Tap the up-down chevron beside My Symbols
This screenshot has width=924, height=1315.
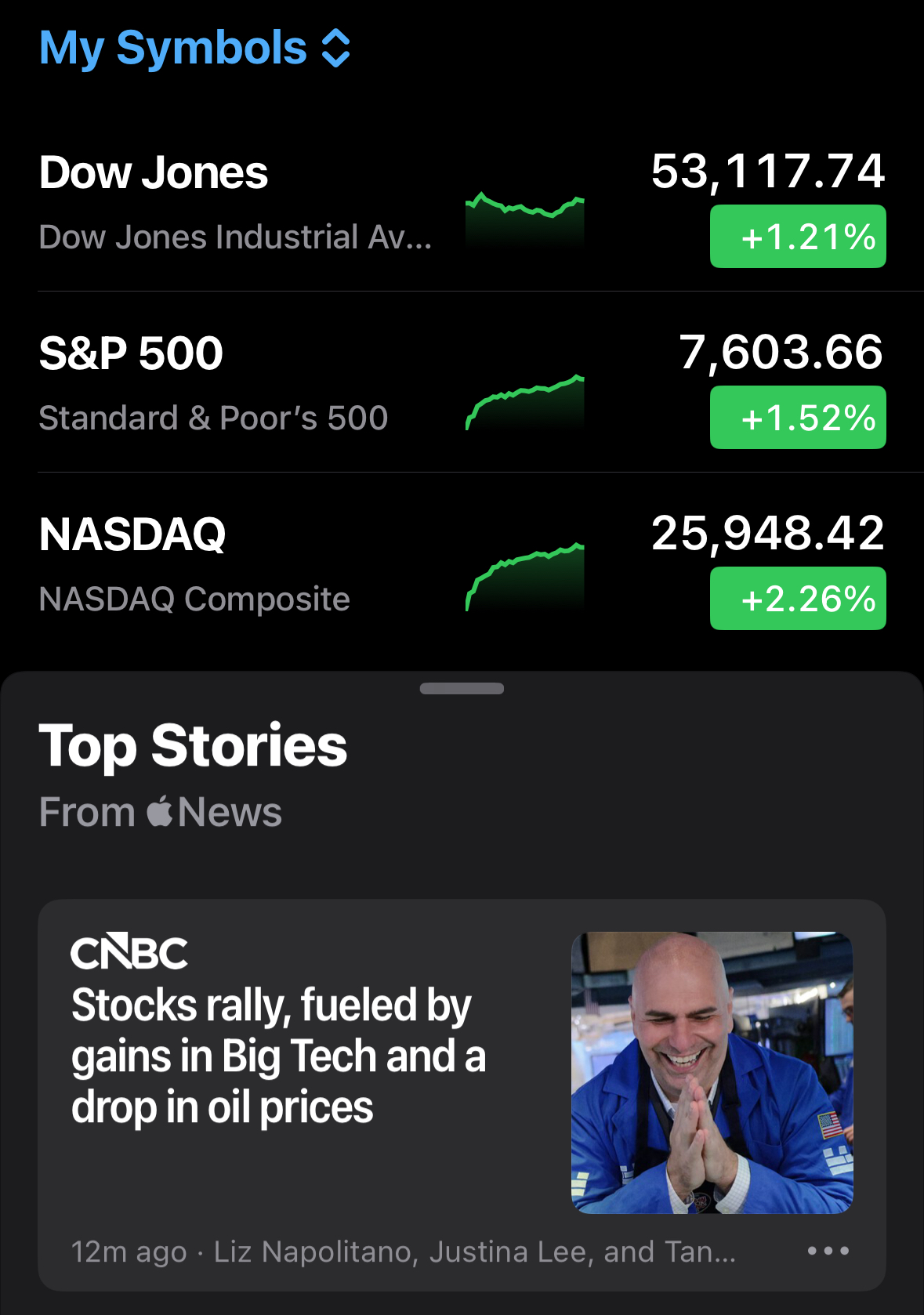pos(336,49)
